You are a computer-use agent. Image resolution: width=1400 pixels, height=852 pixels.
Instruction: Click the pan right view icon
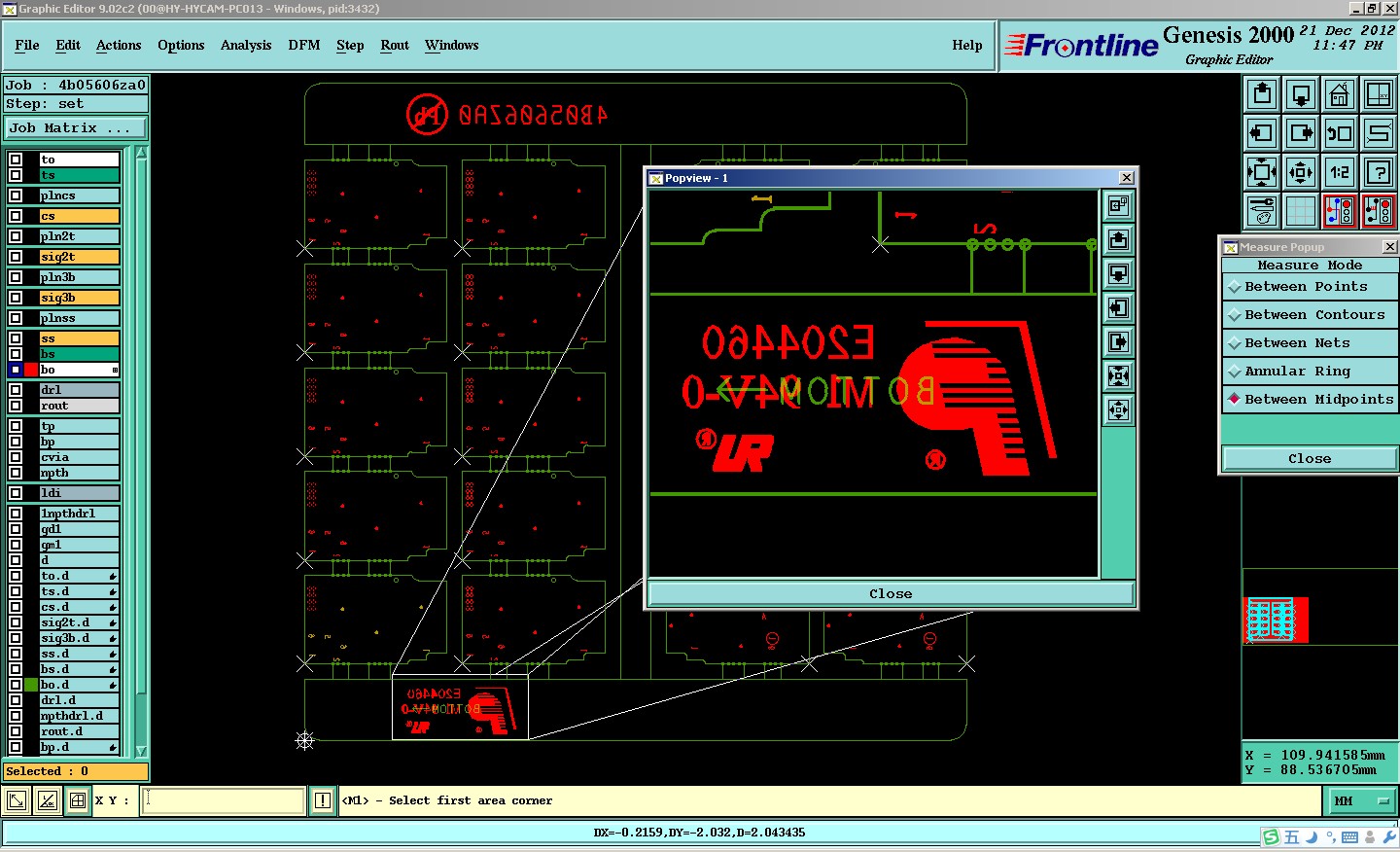click(1301, 133)
